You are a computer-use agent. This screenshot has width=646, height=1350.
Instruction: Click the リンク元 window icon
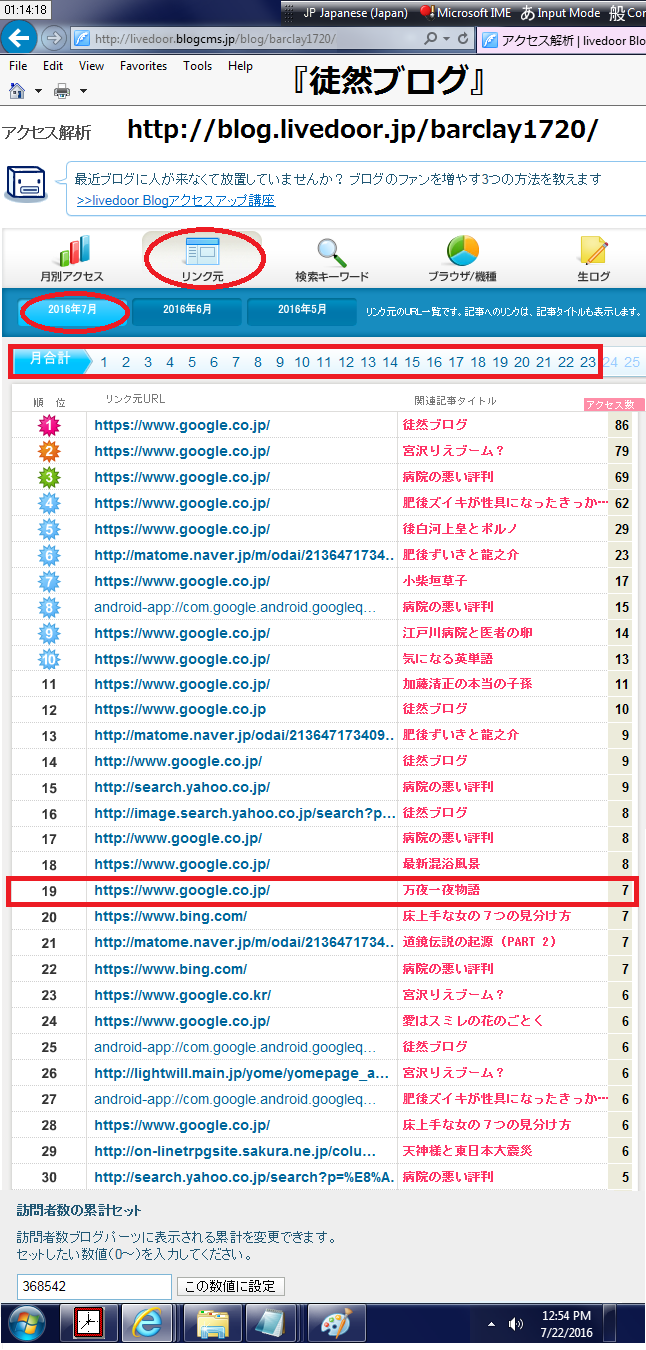point(201,251)
